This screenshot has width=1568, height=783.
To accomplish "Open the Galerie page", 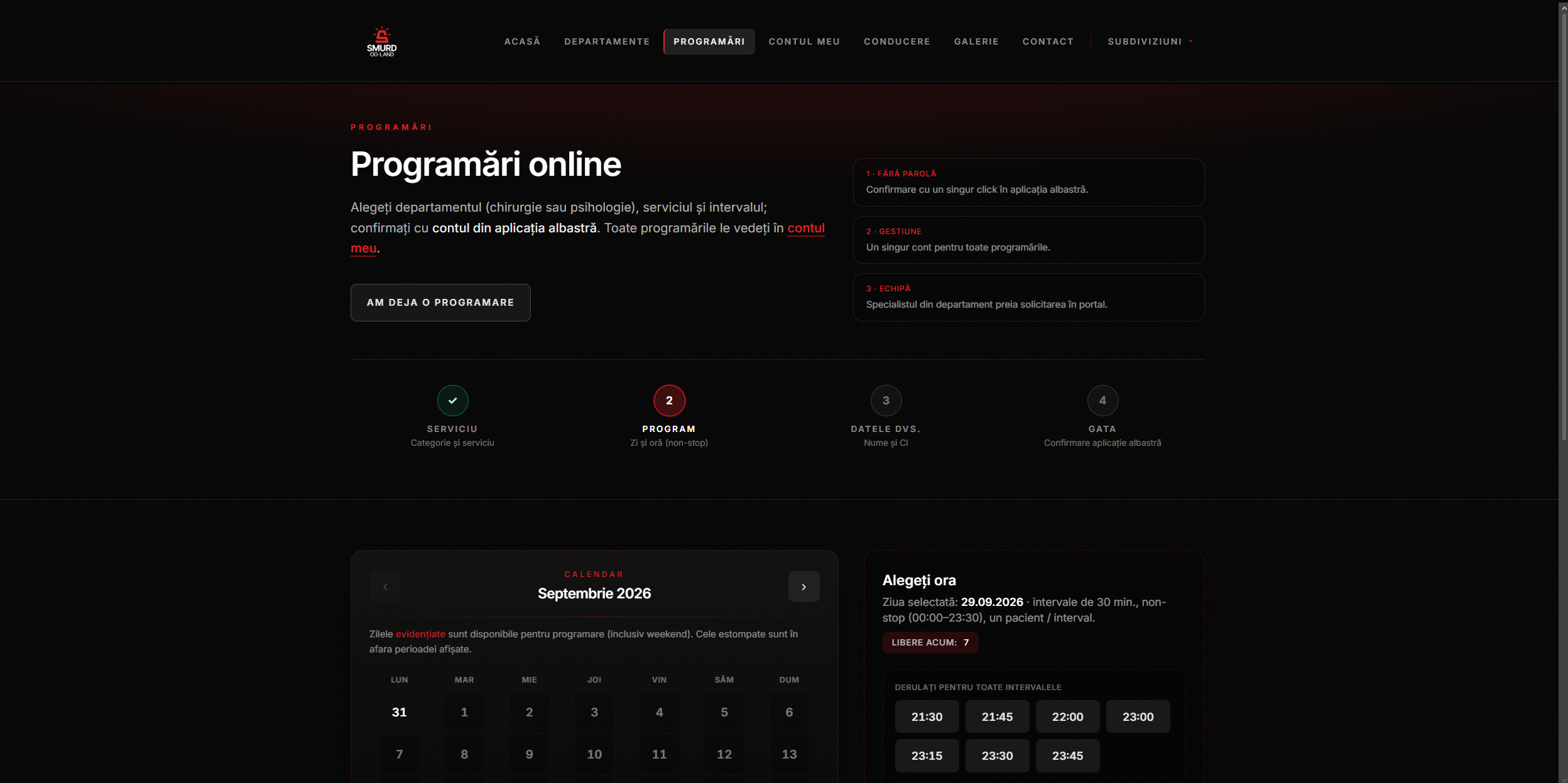I will (x=976, y=41).
